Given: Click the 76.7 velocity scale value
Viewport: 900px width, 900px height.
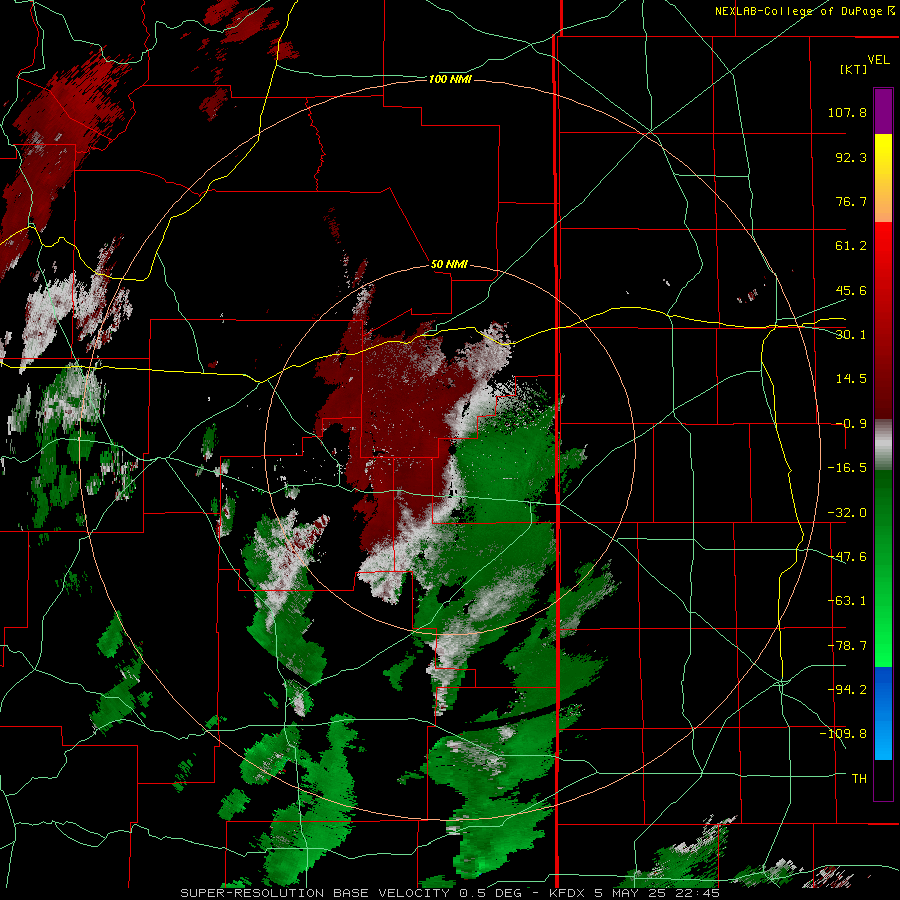Looking at the screenshot, I should pyautogui.click(x=851, y=201).
